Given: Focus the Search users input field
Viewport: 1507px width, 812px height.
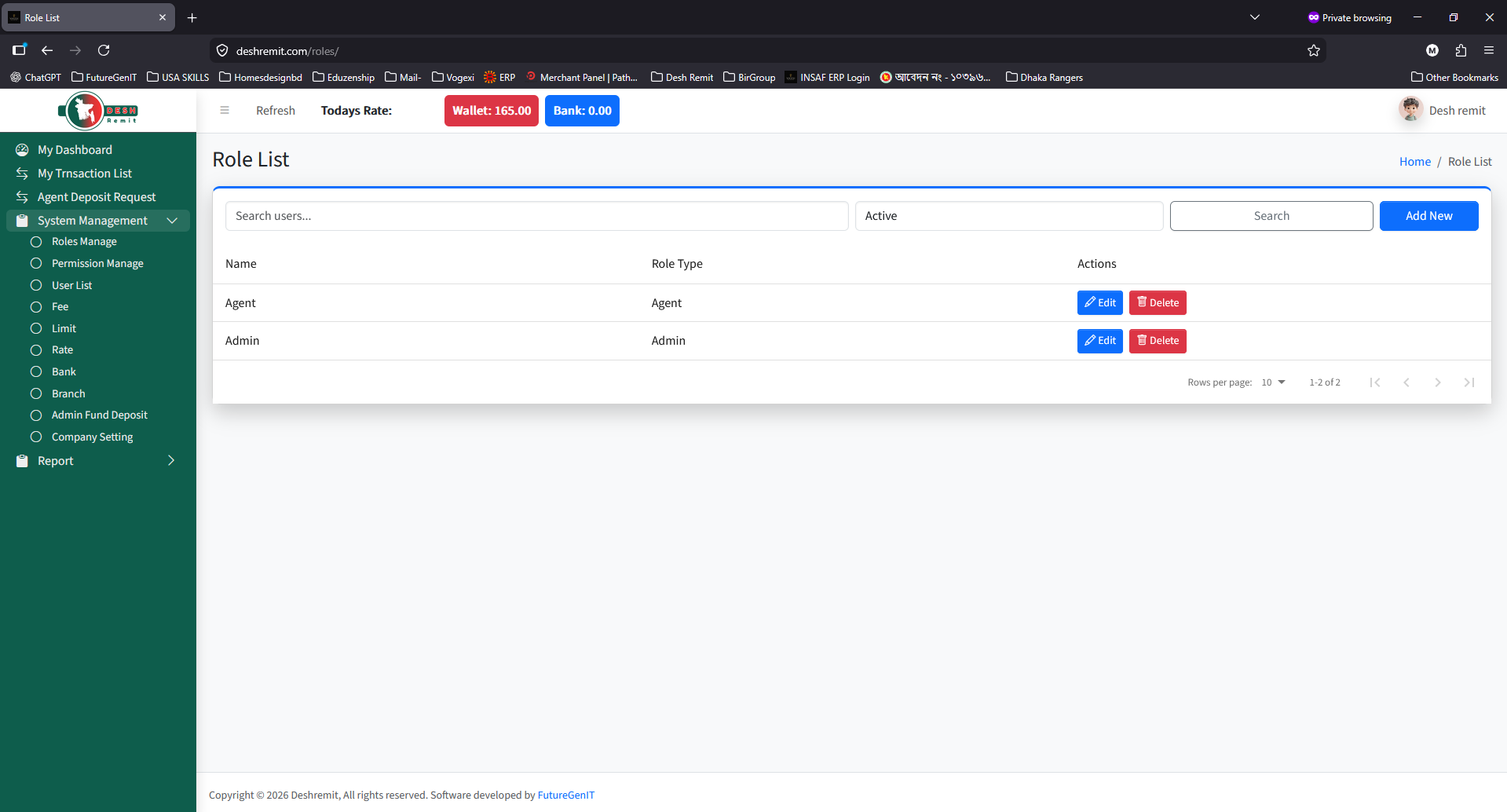Looking at the screenshot, I should point(537,216).
